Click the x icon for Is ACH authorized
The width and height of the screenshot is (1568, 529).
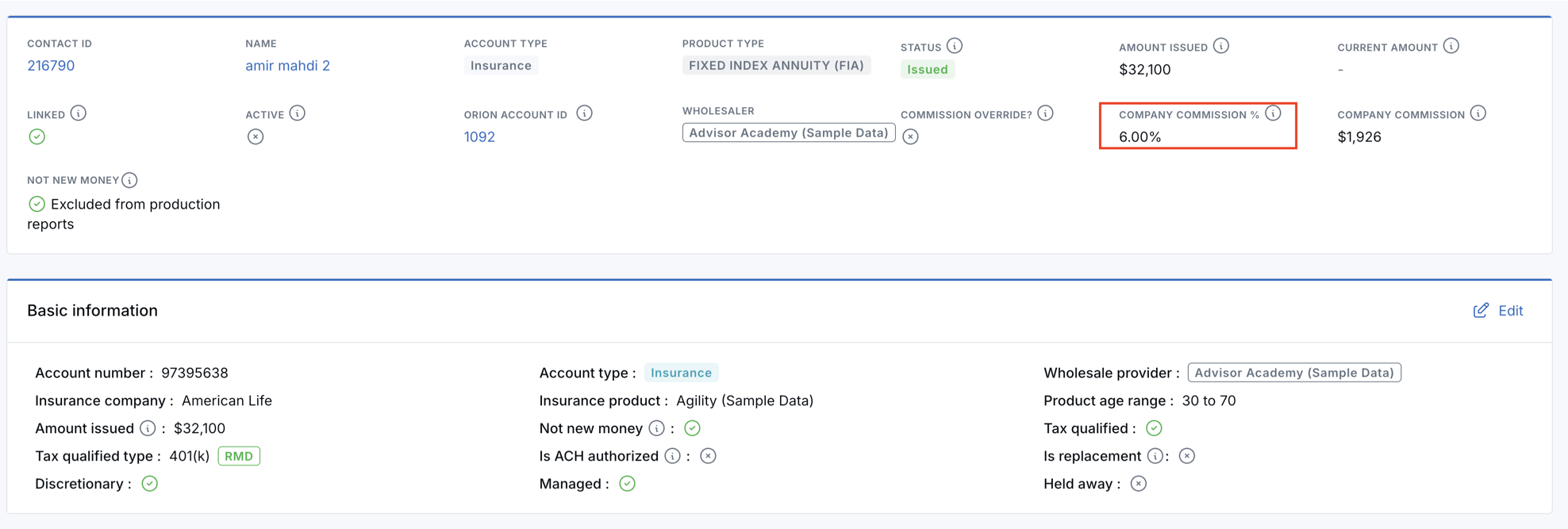(x=708, y=456)
